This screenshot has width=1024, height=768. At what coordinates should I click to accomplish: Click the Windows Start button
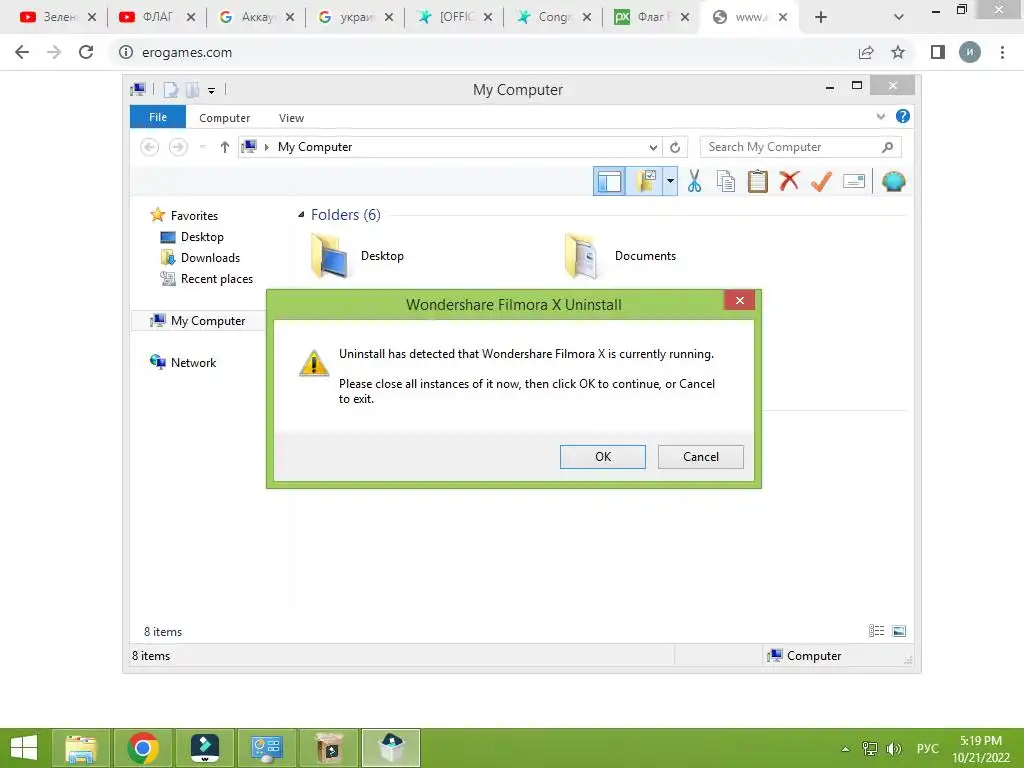[24, 748]
